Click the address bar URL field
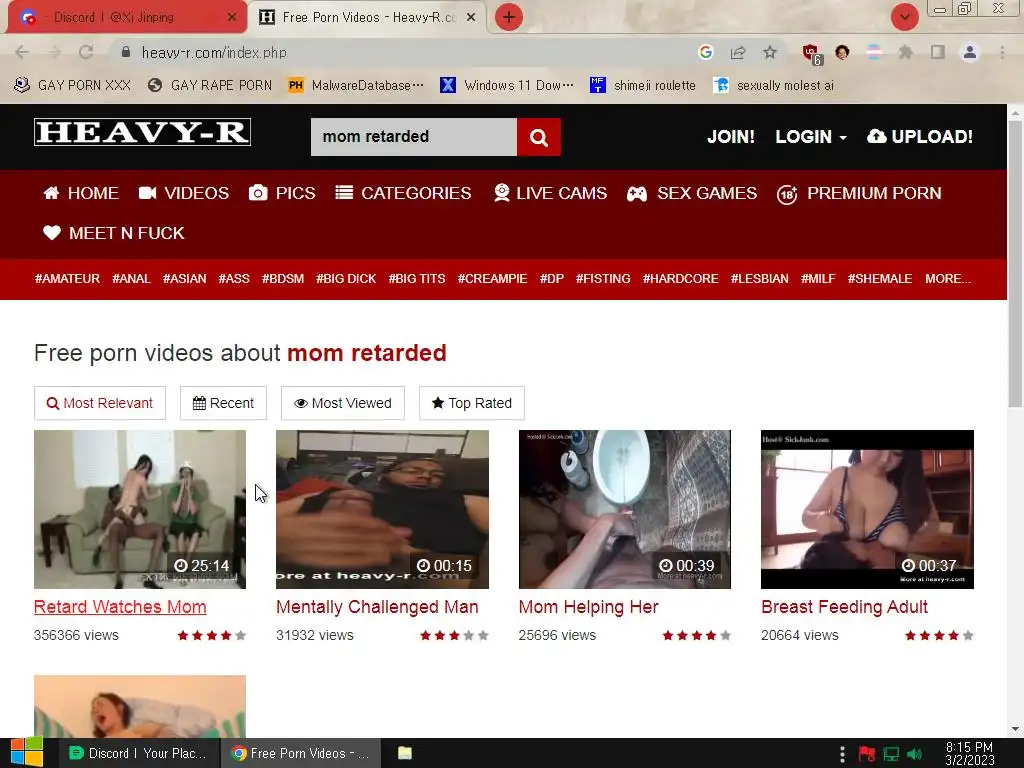This screenshot has width=1024, height=768. pyautogui.click(x=405, y=52)
